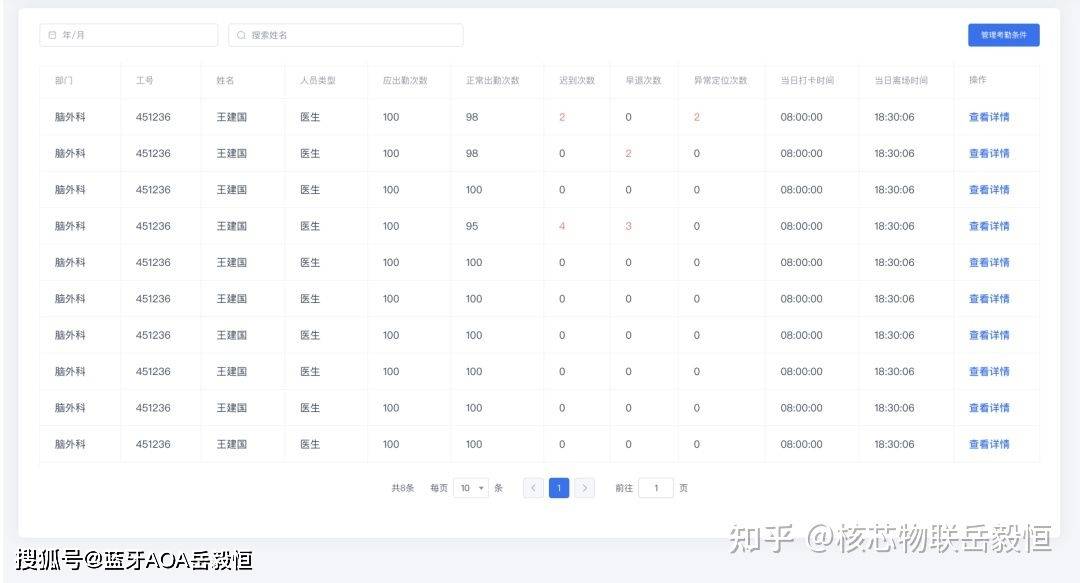Click the magnifier icon in the name search box
The image size is (1080, 583).
[x=241, y=34]
